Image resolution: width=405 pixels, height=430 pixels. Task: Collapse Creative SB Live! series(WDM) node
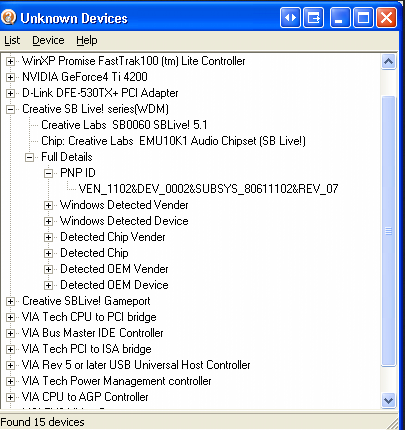coord(10,109)
